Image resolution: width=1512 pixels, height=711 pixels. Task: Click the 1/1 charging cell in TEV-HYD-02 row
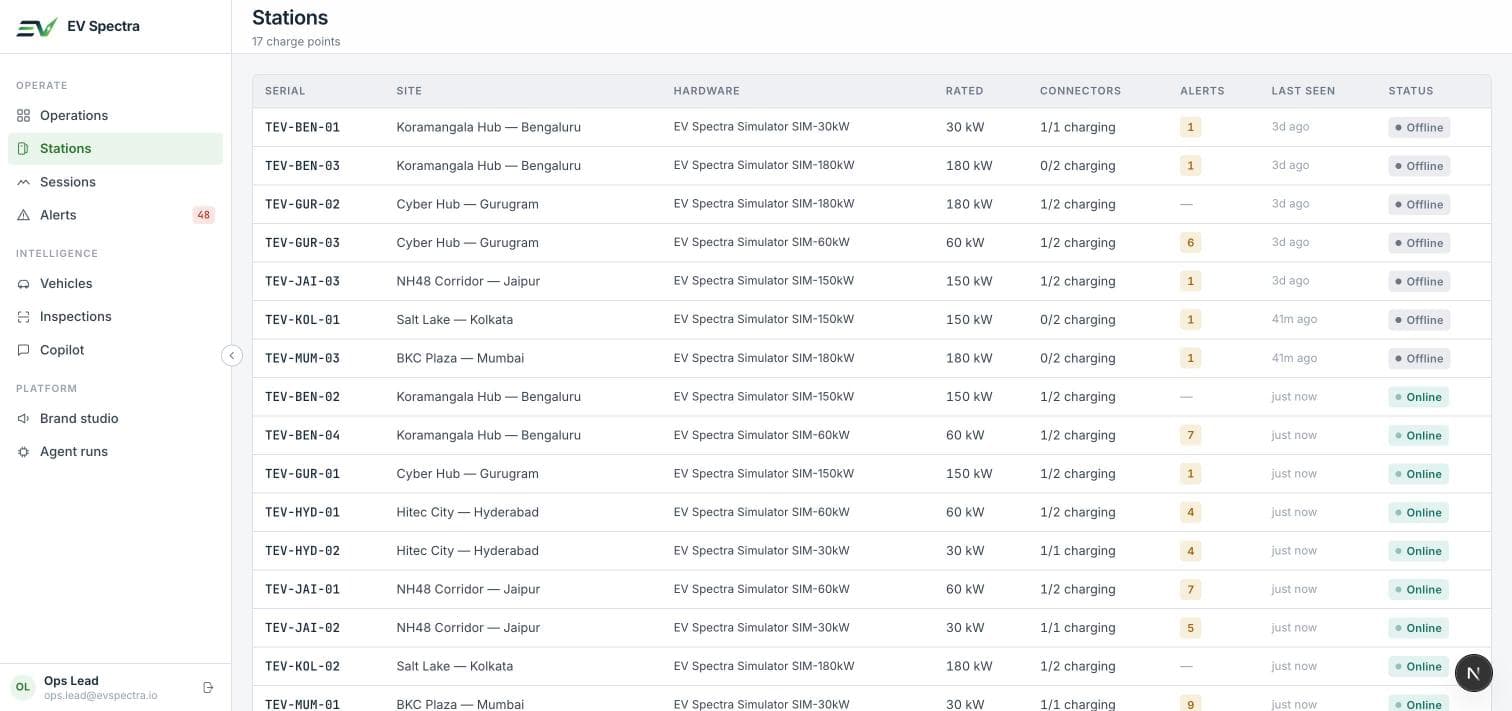1077,551
